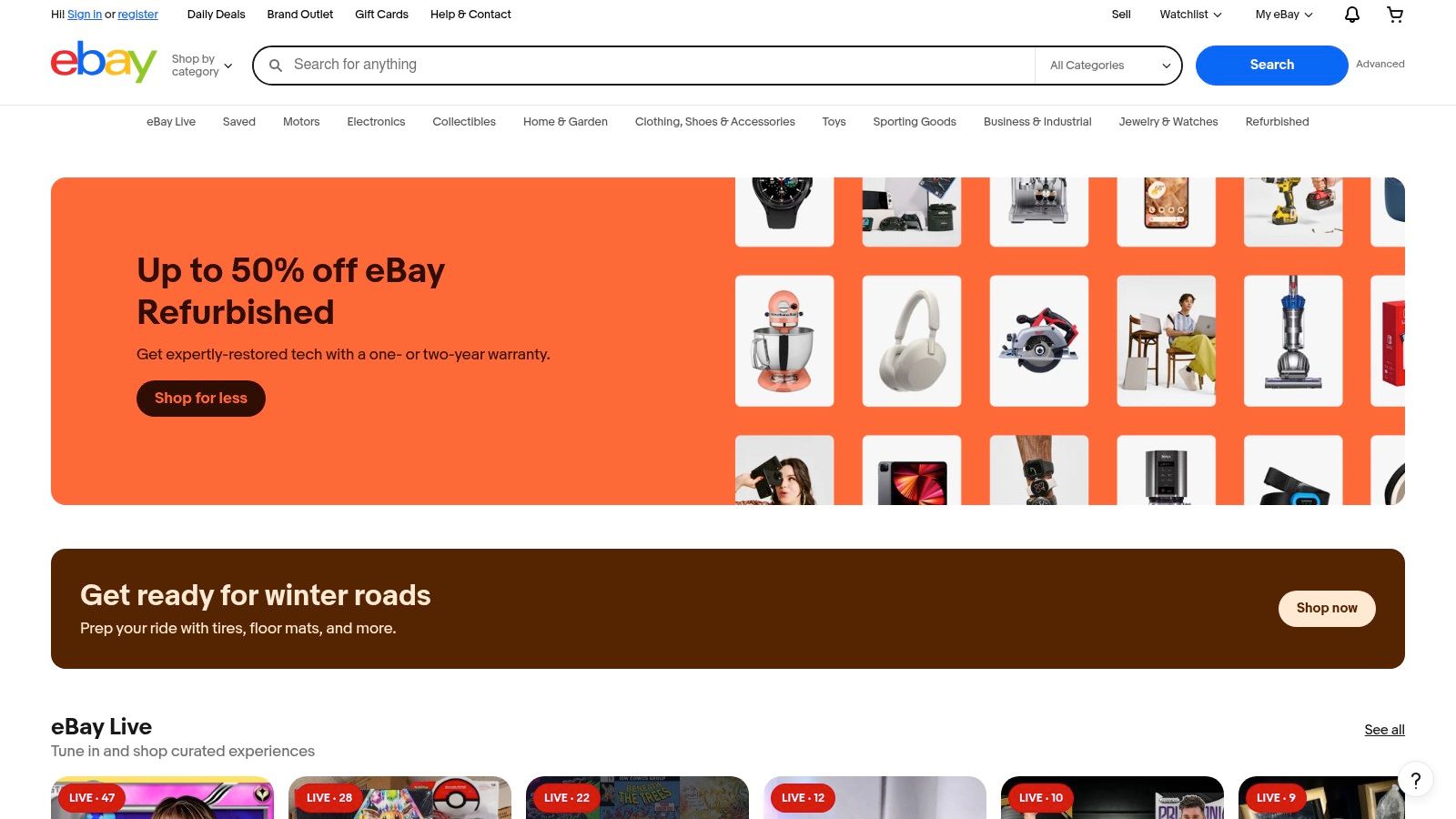This screenshot has height=819, width=1456.
Task: Open the notifications bell icon
Action: 1352,15
